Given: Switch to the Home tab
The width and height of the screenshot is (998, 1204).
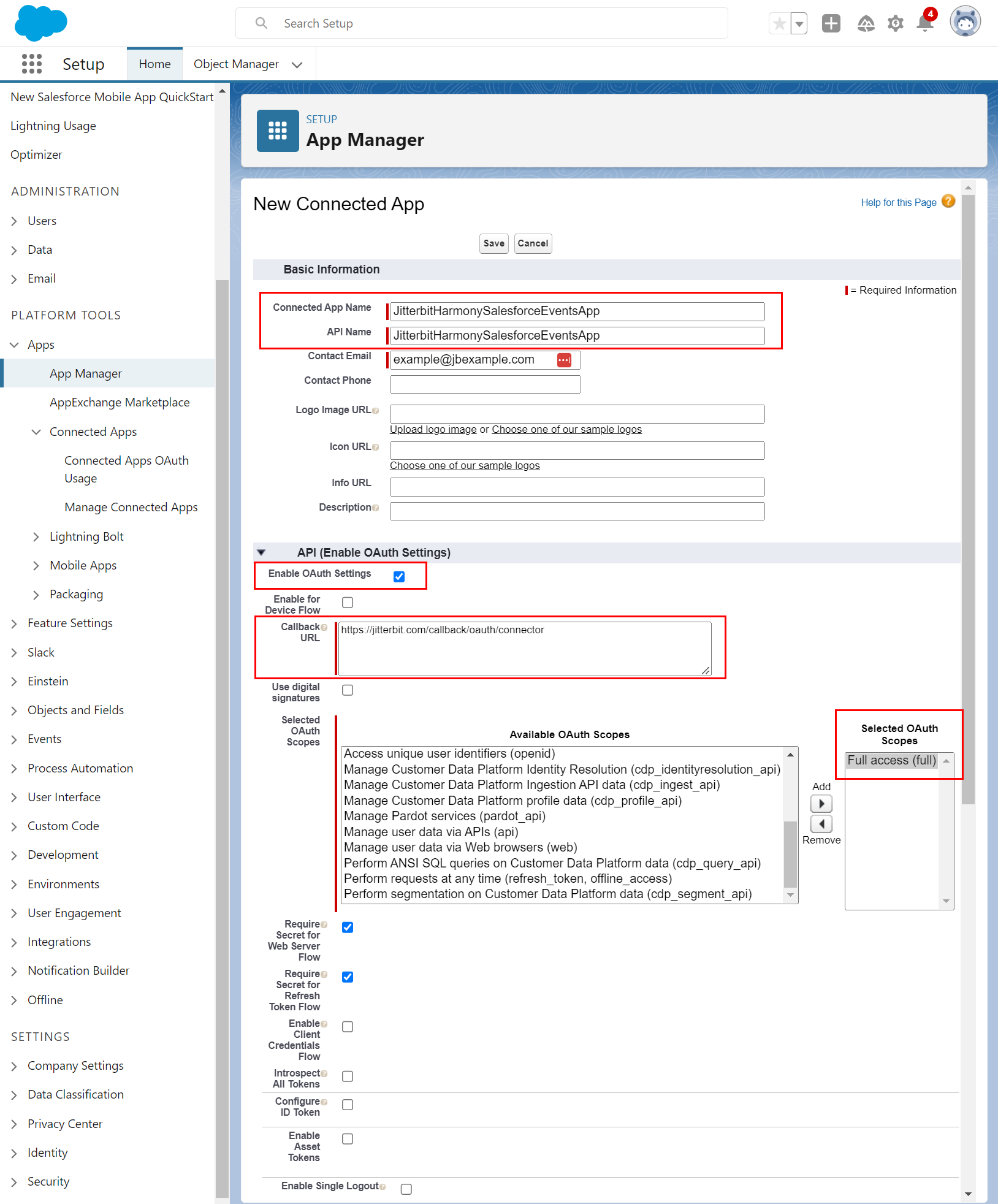Looking at the screenshot, I should (154, 64).
